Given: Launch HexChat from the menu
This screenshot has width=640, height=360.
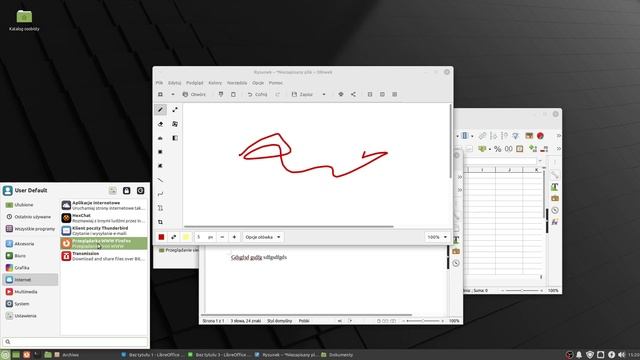Looking at the screenshot, I should pos(104,218).
